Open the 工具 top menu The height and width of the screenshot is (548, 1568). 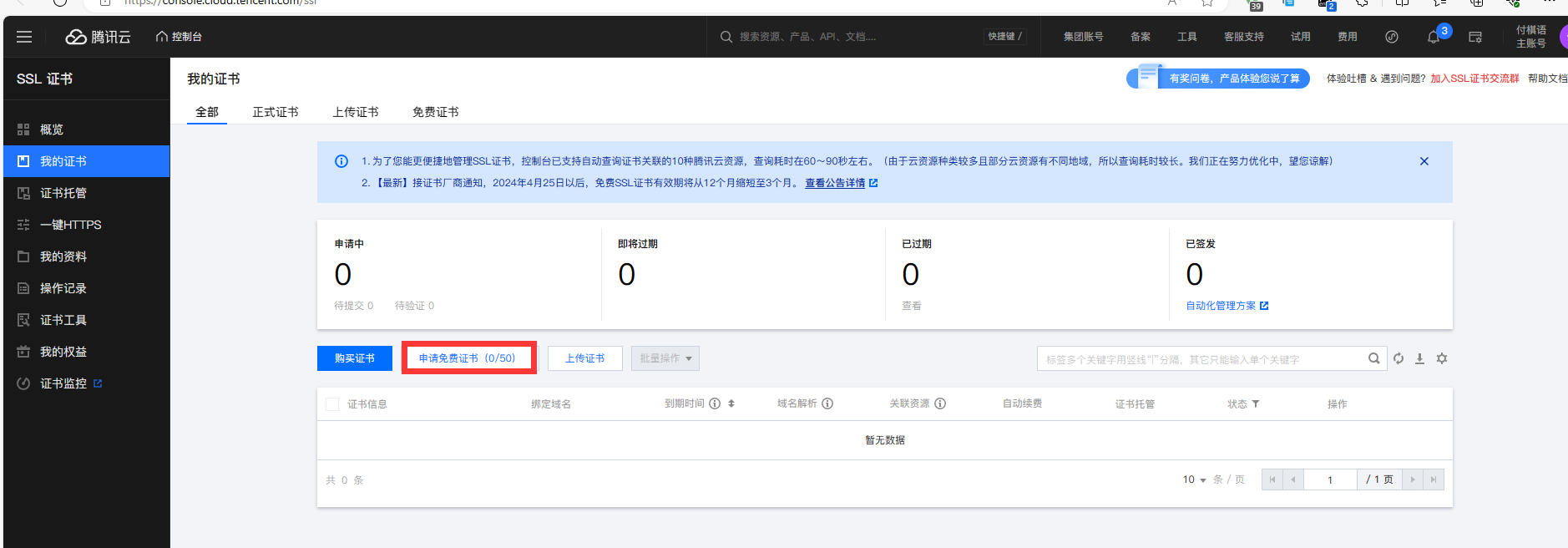(x=1187, y=37)
